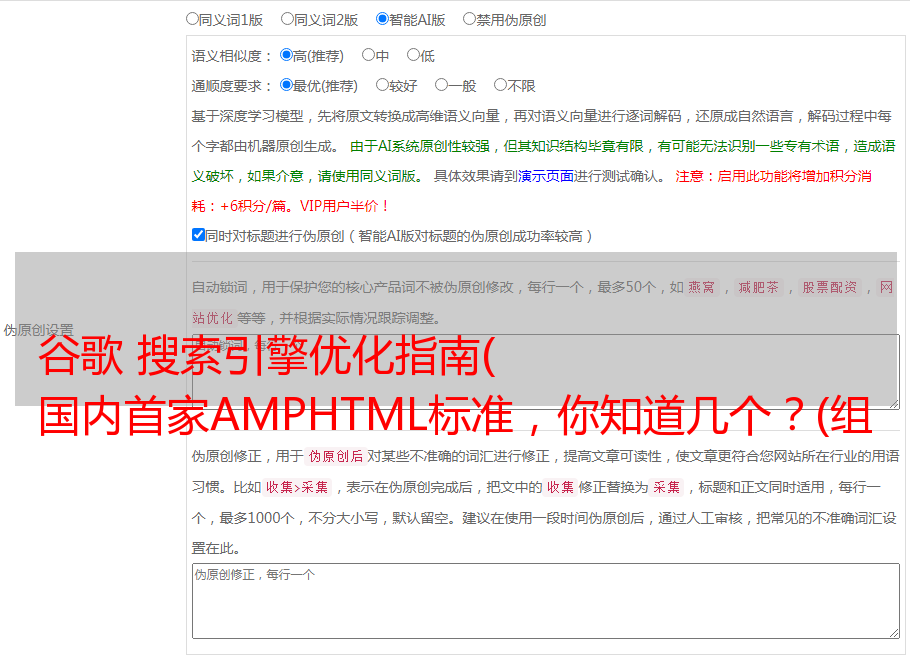
Task: Set 通顺度要求 to 最优(推荐)
Action: [286, 85]
